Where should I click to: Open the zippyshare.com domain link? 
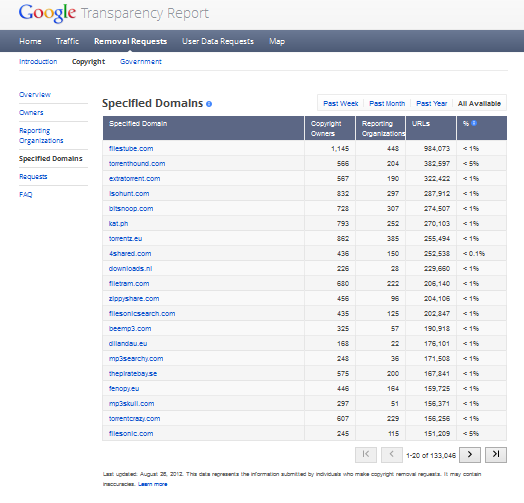tap(134, 299)
